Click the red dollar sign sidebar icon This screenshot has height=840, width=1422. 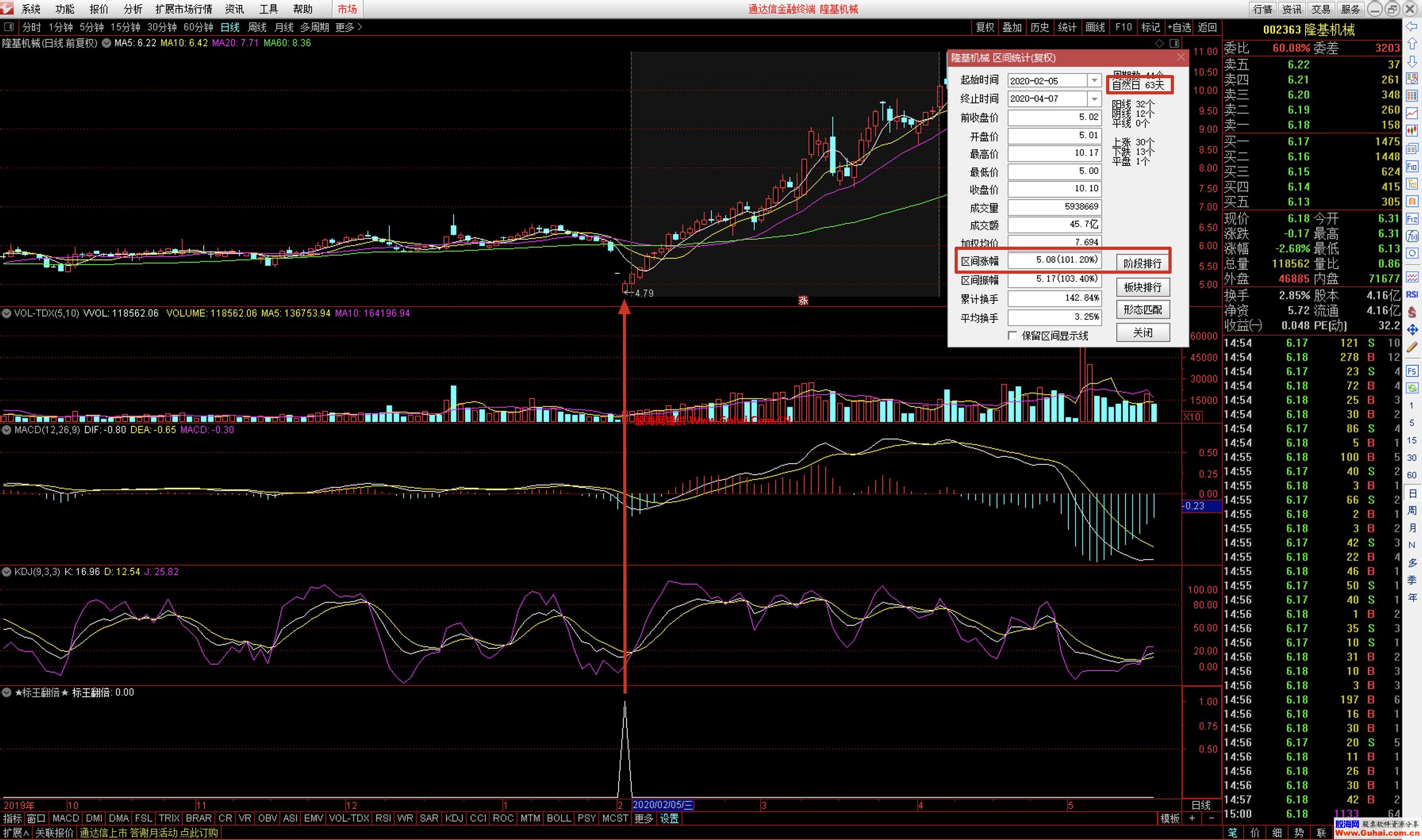coord(1412,312)
